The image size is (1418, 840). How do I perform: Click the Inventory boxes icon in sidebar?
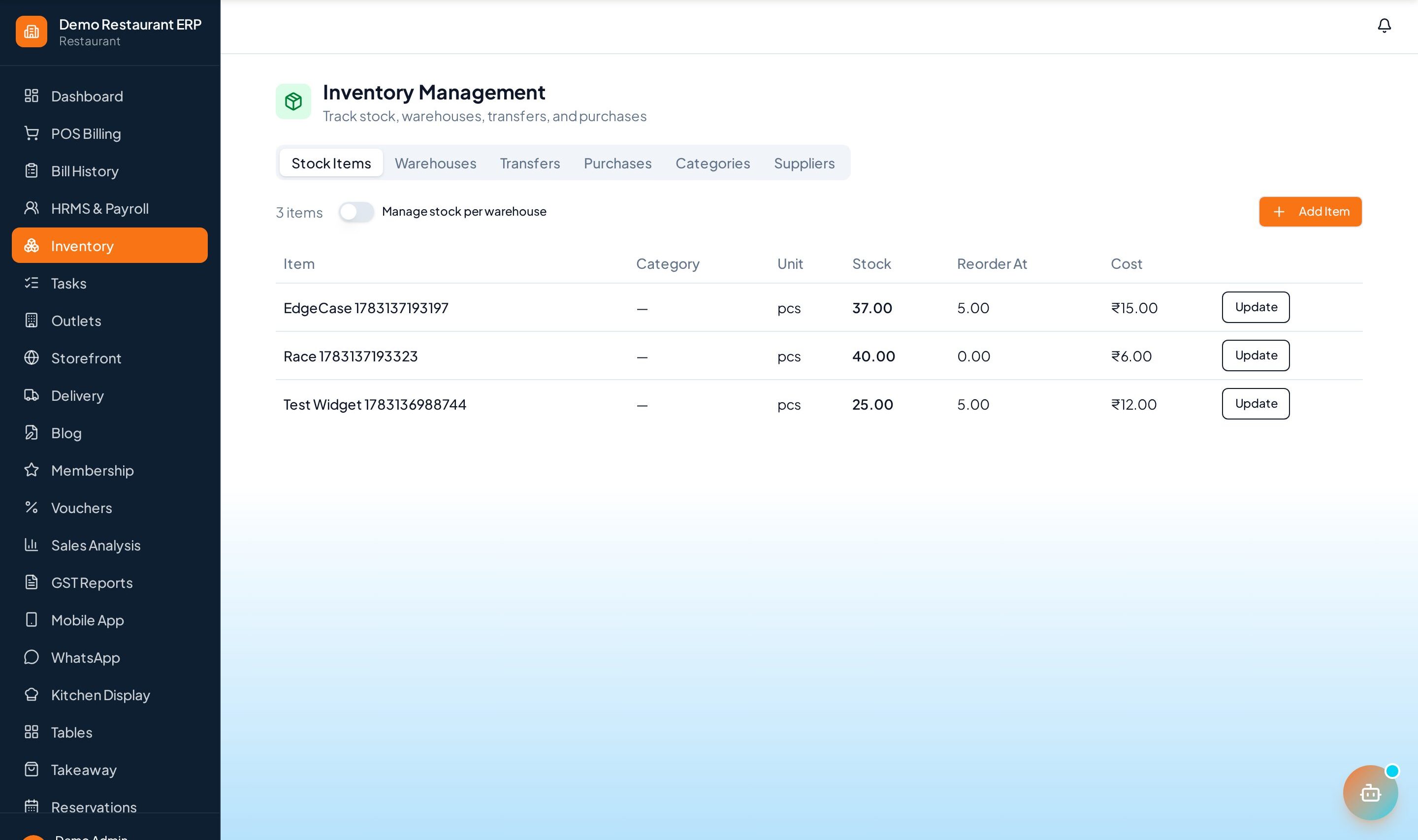click(32, 245)
